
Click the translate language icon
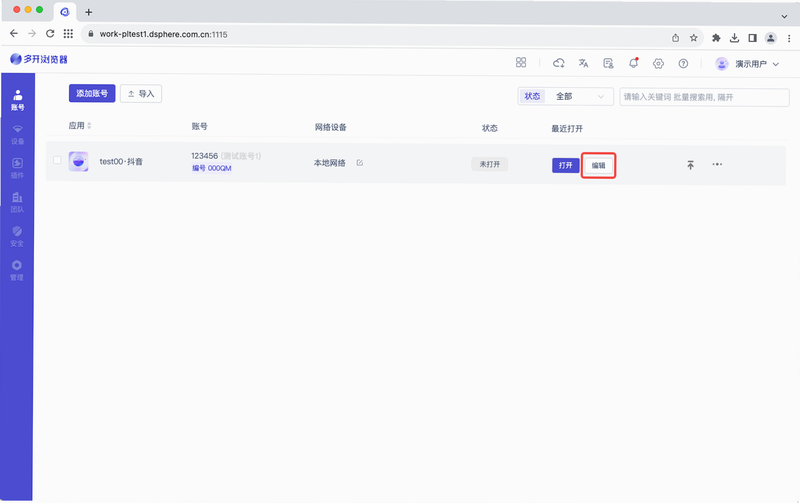(x=583, y=63)
